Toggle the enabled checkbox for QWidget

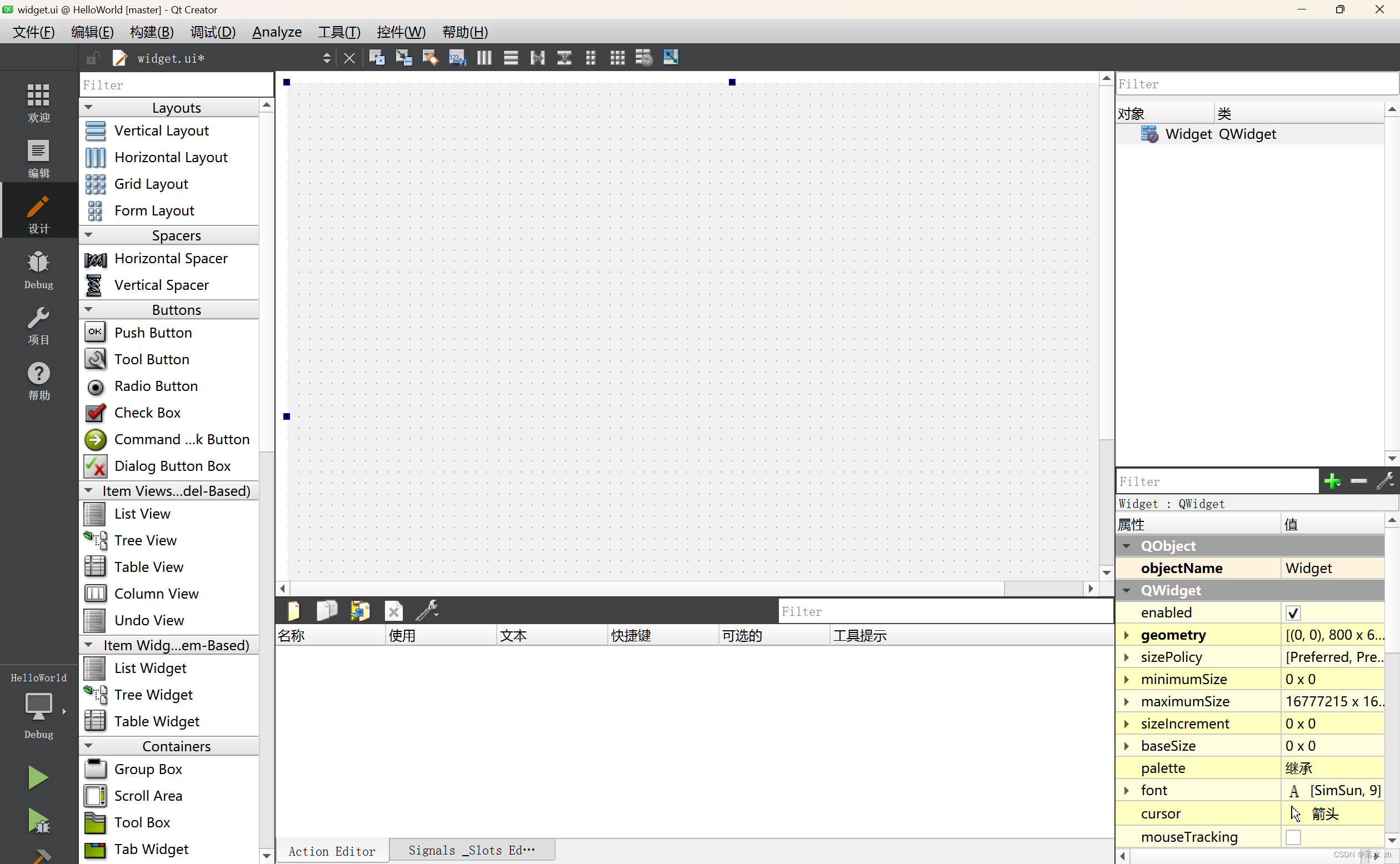1293,612
